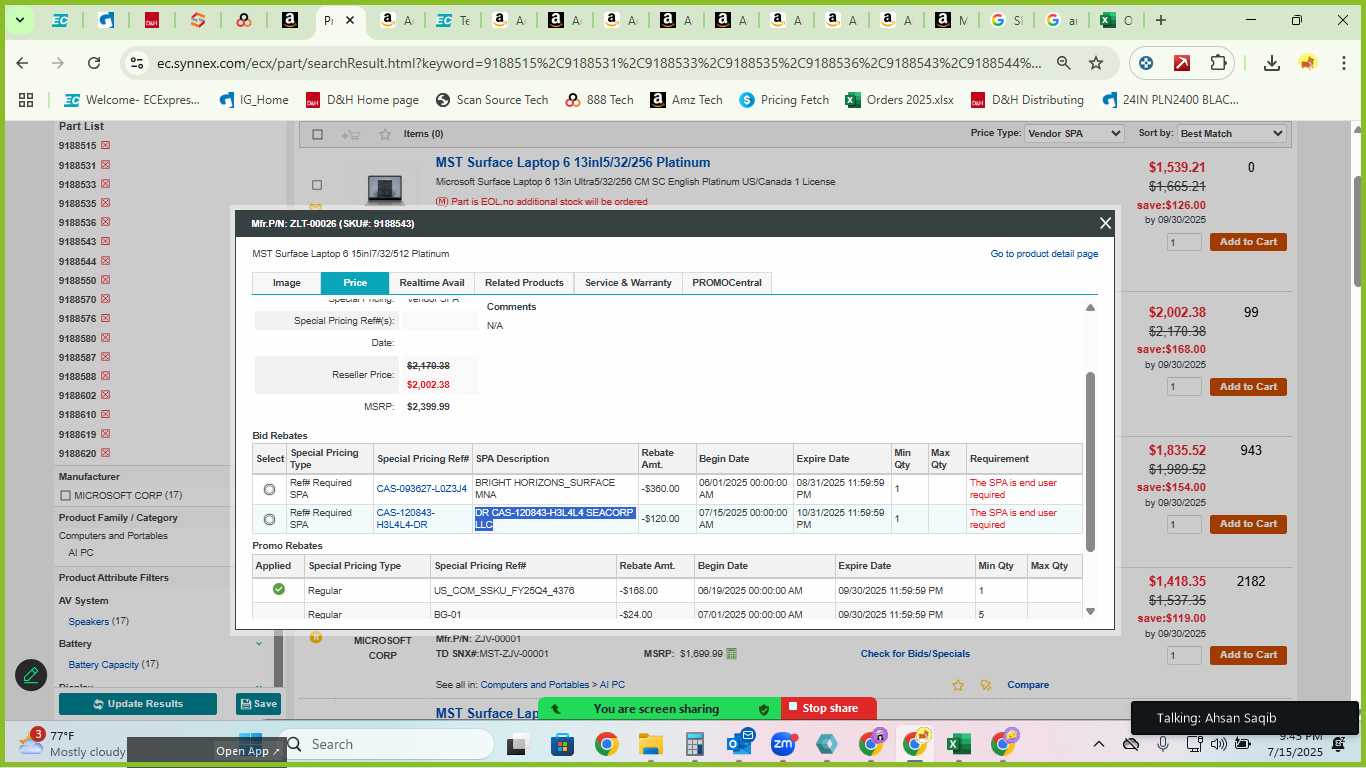Screen dimensions: 1366x768
Task: Click calculator icon next to MSRP $1,699.99
Action: 732,654
